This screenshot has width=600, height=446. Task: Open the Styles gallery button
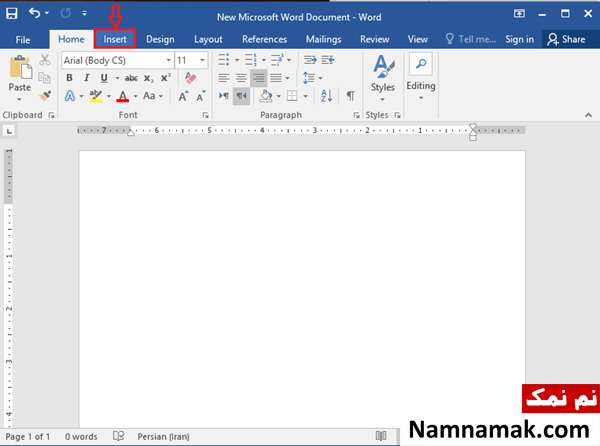pos(383,78)
